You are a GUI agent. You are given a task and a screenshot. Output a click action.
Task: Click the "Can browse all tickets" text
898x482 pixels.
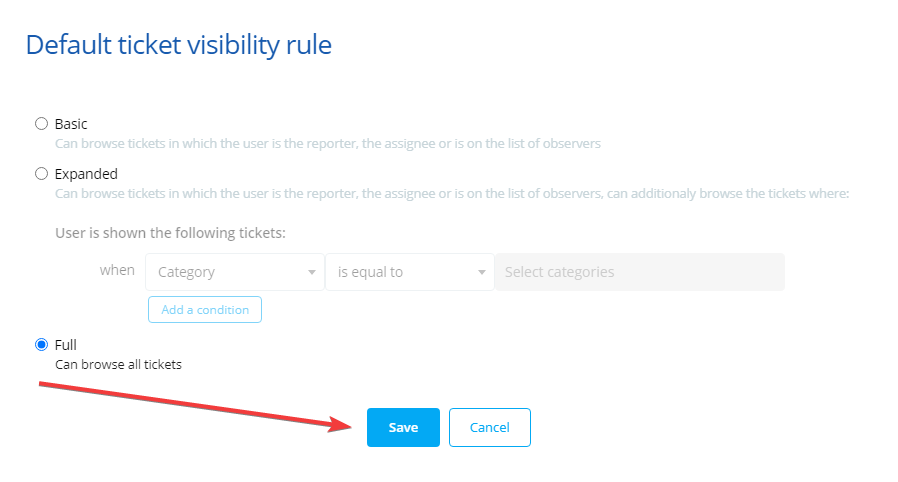click(118, 365)
